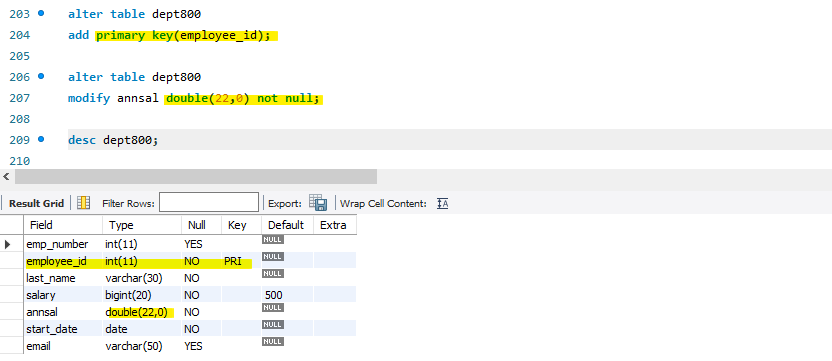Screen dimensions: 832x361
Task: Click the Filter Rows input field
Action: (x=209, y=203)
